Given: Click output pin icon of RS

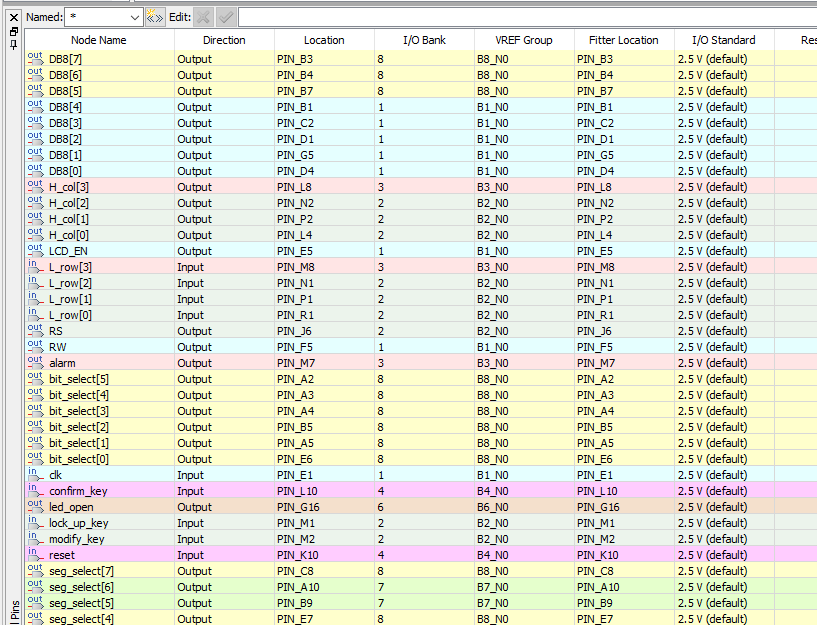Looking at the screenshot, I should pos(35,330).
